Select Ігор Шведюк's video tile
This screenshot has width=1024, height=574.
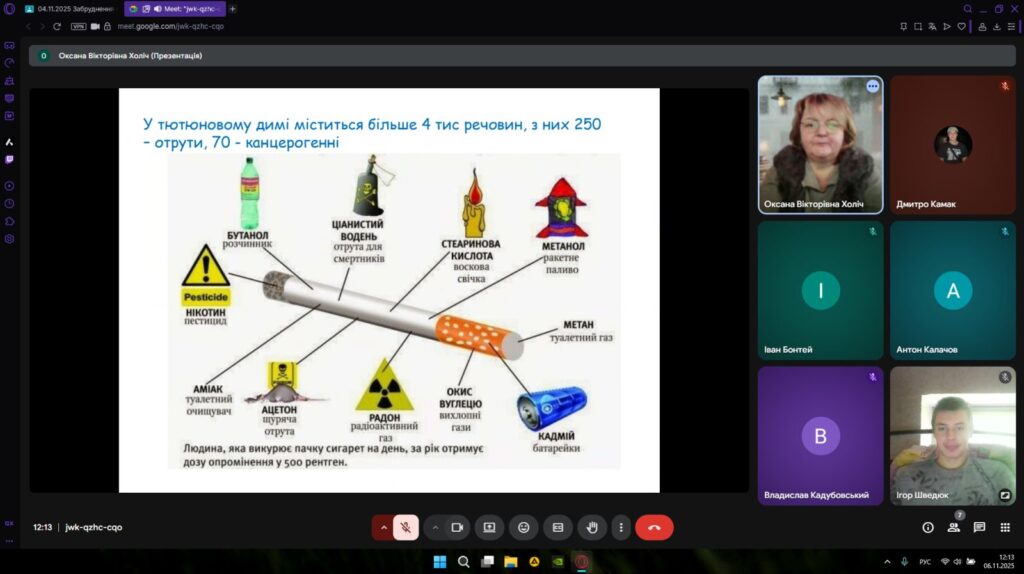pyautogui.click(x=952, y=435)
